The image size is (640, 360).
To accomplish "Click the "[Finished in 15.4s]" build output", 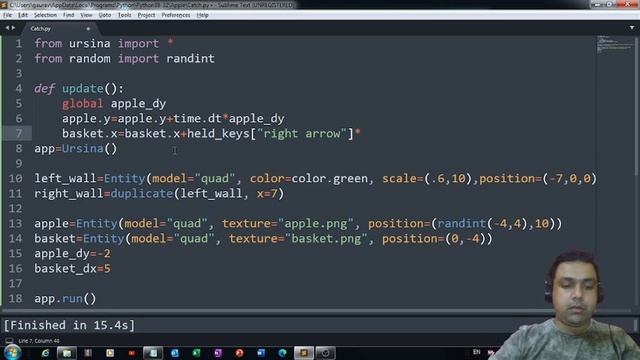I will click(69, 325).
